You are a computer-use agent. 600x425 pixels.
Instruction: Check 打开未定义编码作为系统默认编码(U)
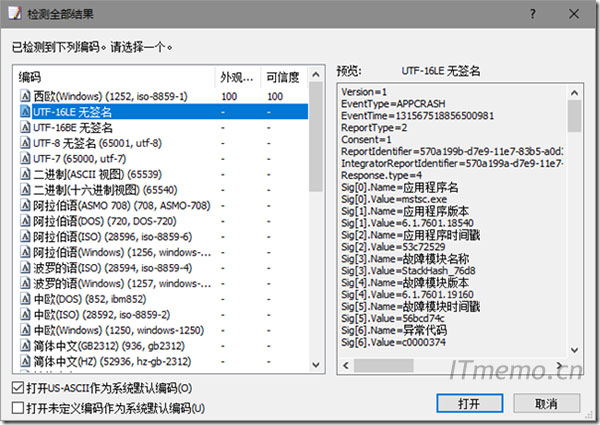pyautogui.click(x=18, y=408)
